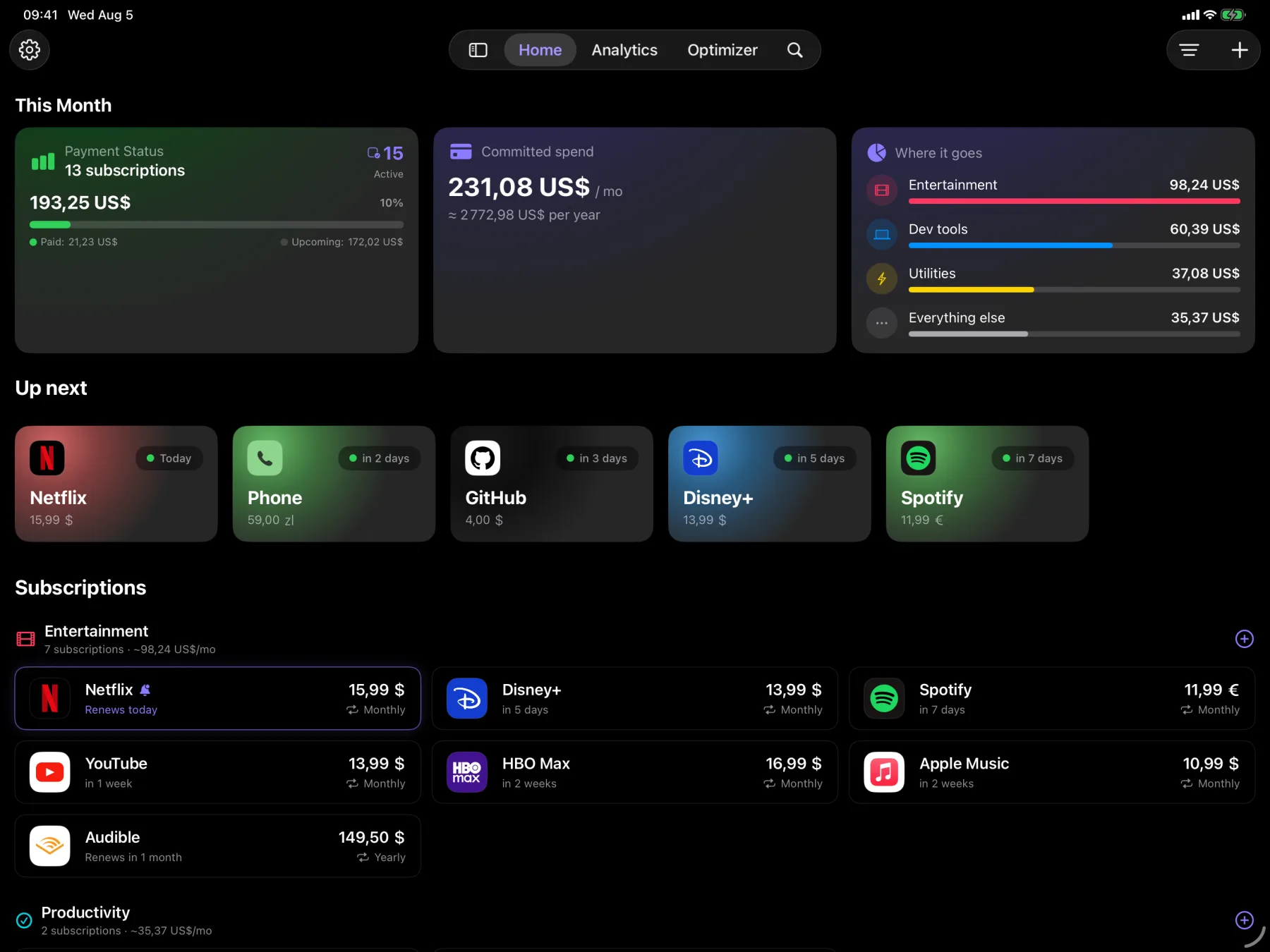The height and width of the screenshot is (952, 1270).
Task: Click the 'in 3 days' badge
Action: [x=597, y=458]
